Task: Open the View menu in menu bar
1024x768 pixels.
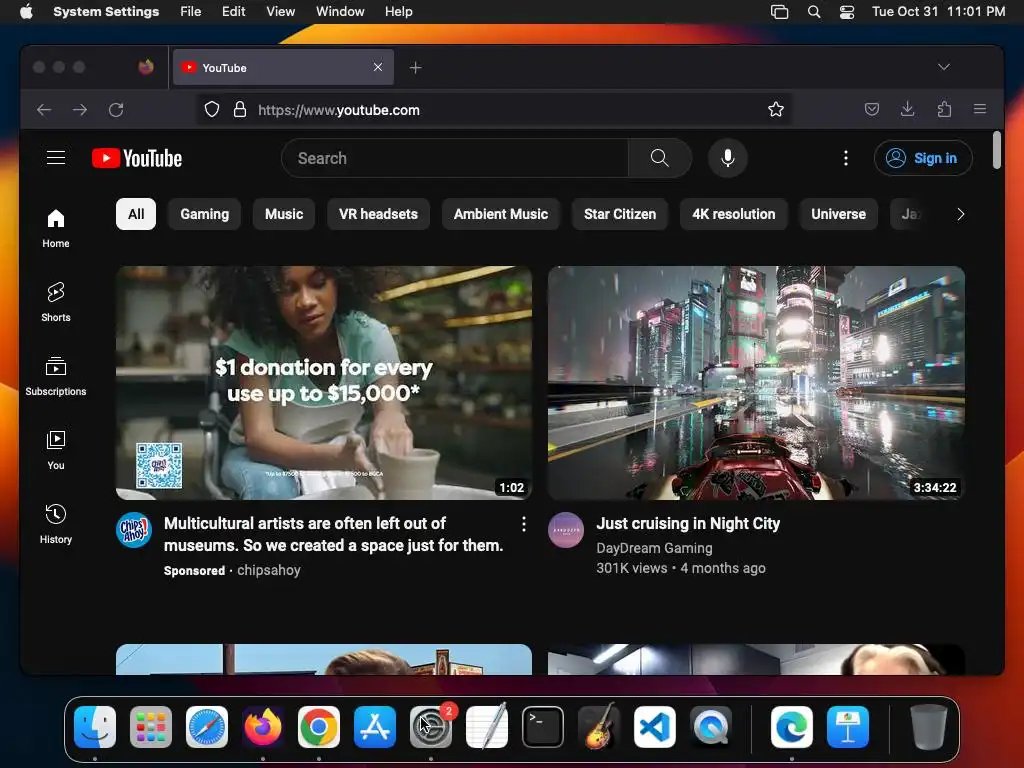Action: 280,12
